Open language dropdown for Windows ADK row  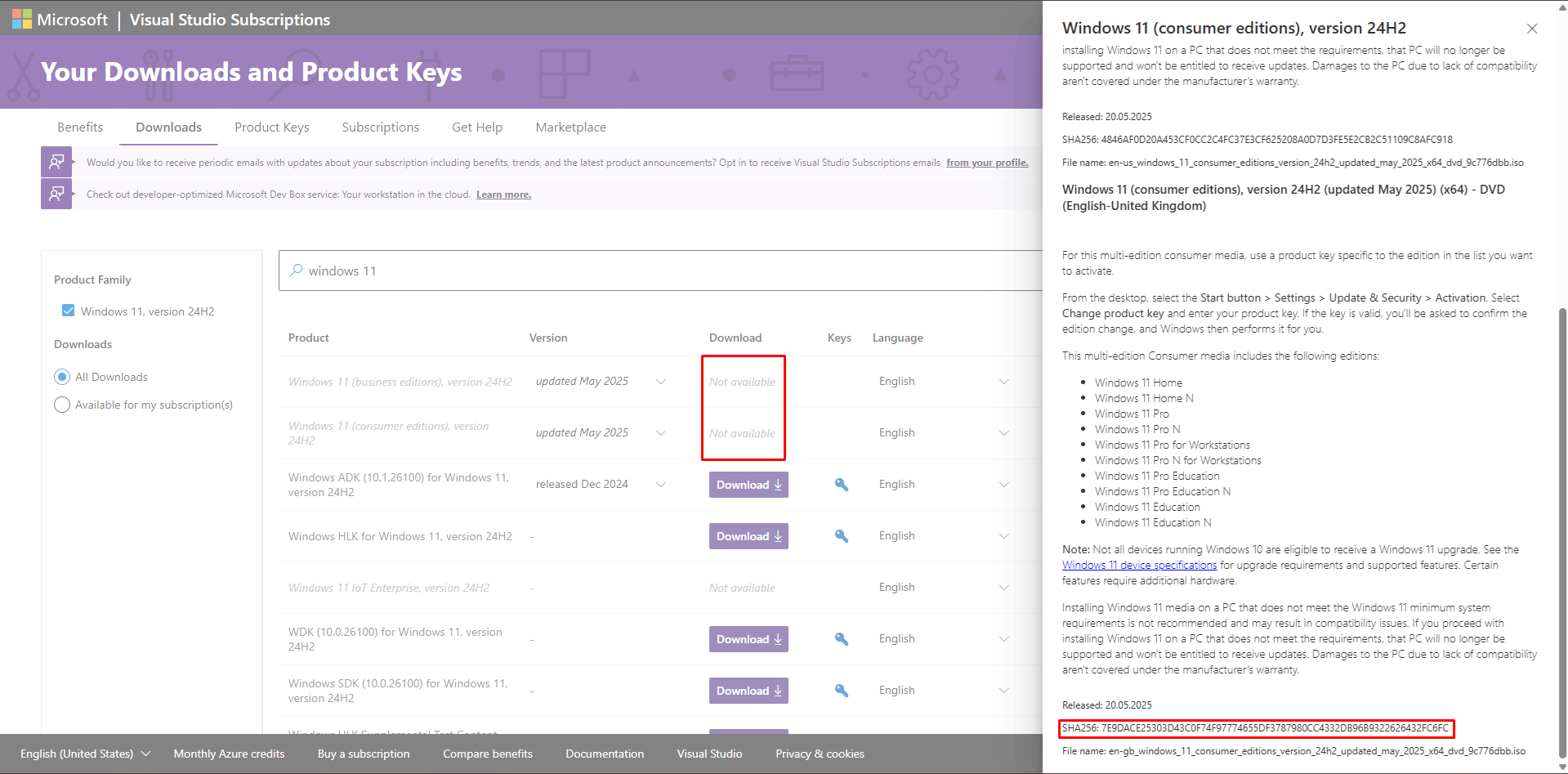tap(1004, 485)
